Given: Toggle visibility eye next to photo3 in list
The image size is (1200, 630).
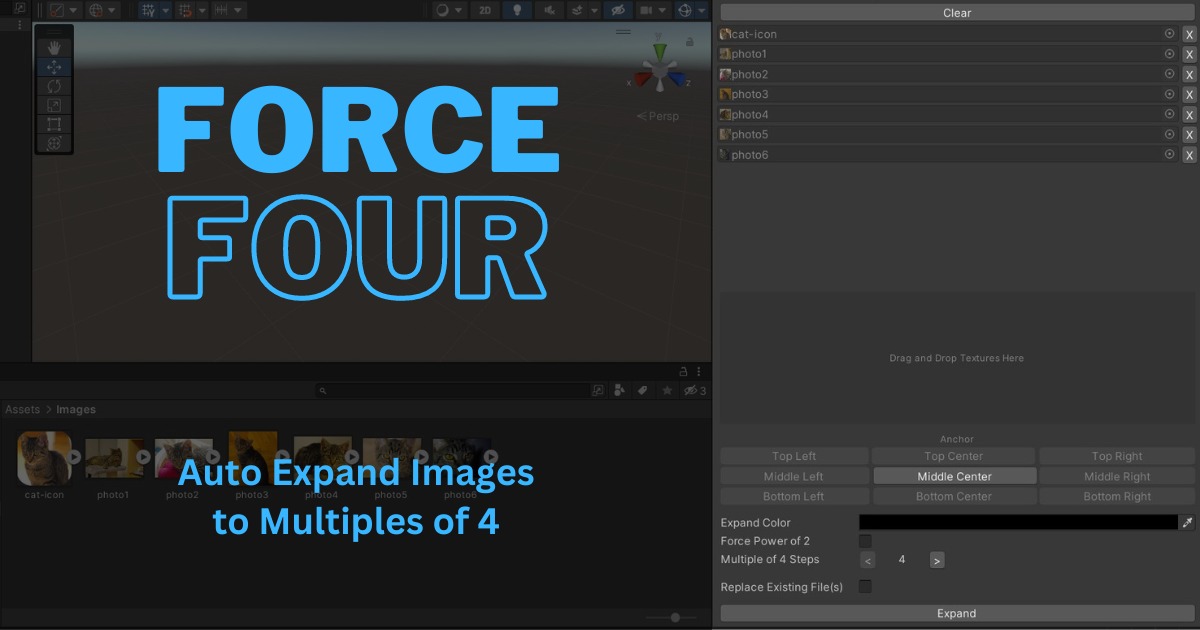Looking at the screenshot, I should 1169,93.
